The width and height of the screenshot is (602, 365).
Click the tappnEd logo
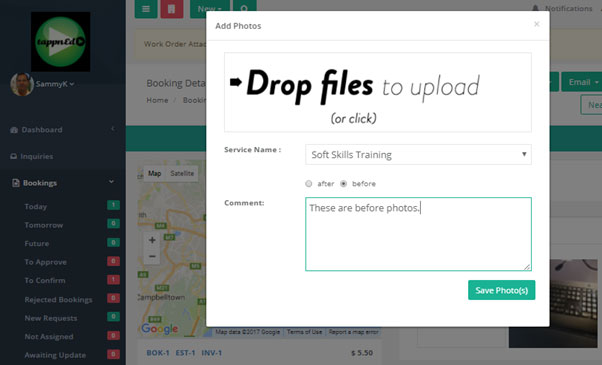pos(61,41)
